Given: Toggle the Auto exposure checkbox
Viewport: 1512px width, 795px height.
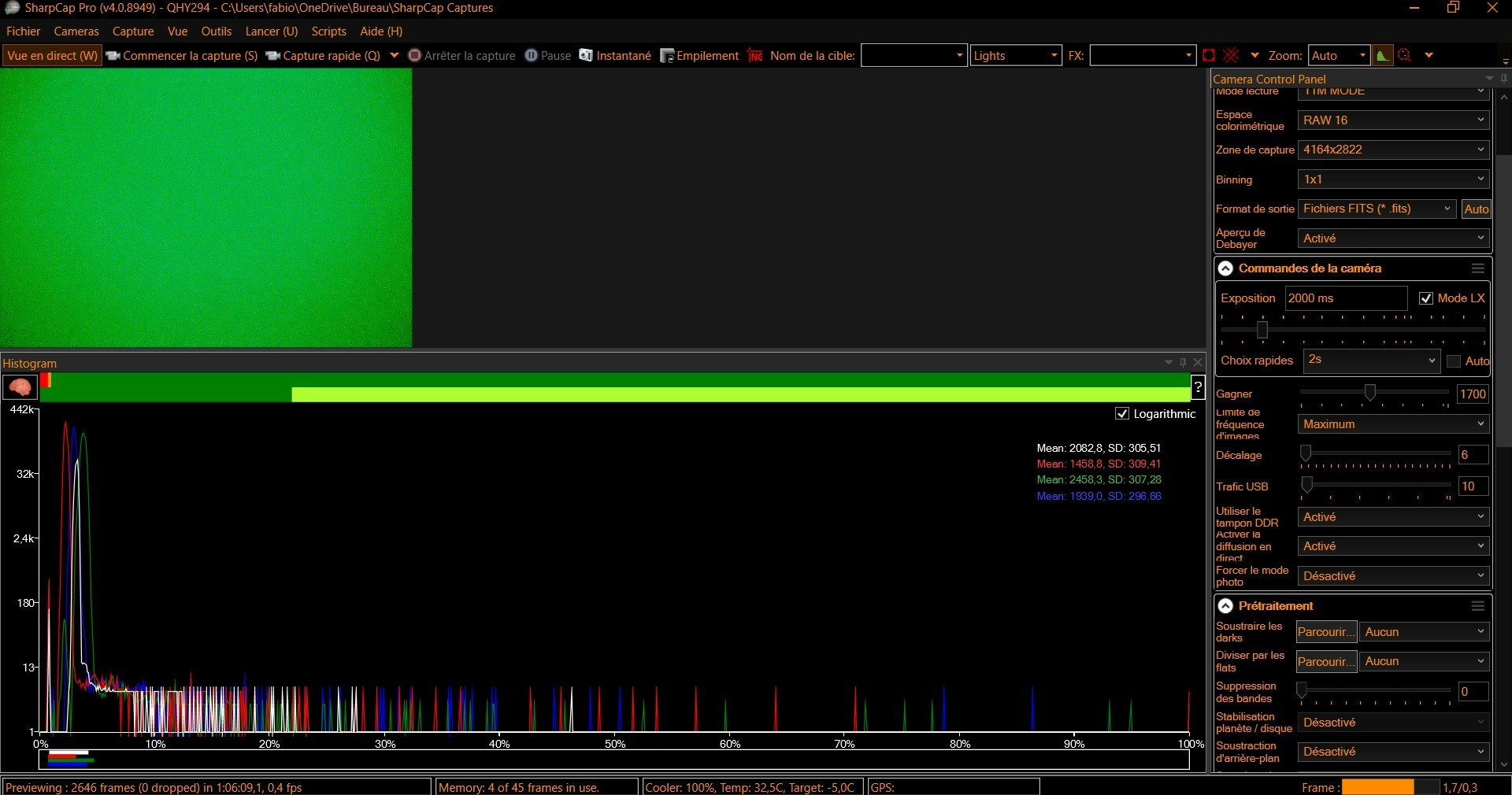Looking at the screenshot, I should pos(1454,361).
